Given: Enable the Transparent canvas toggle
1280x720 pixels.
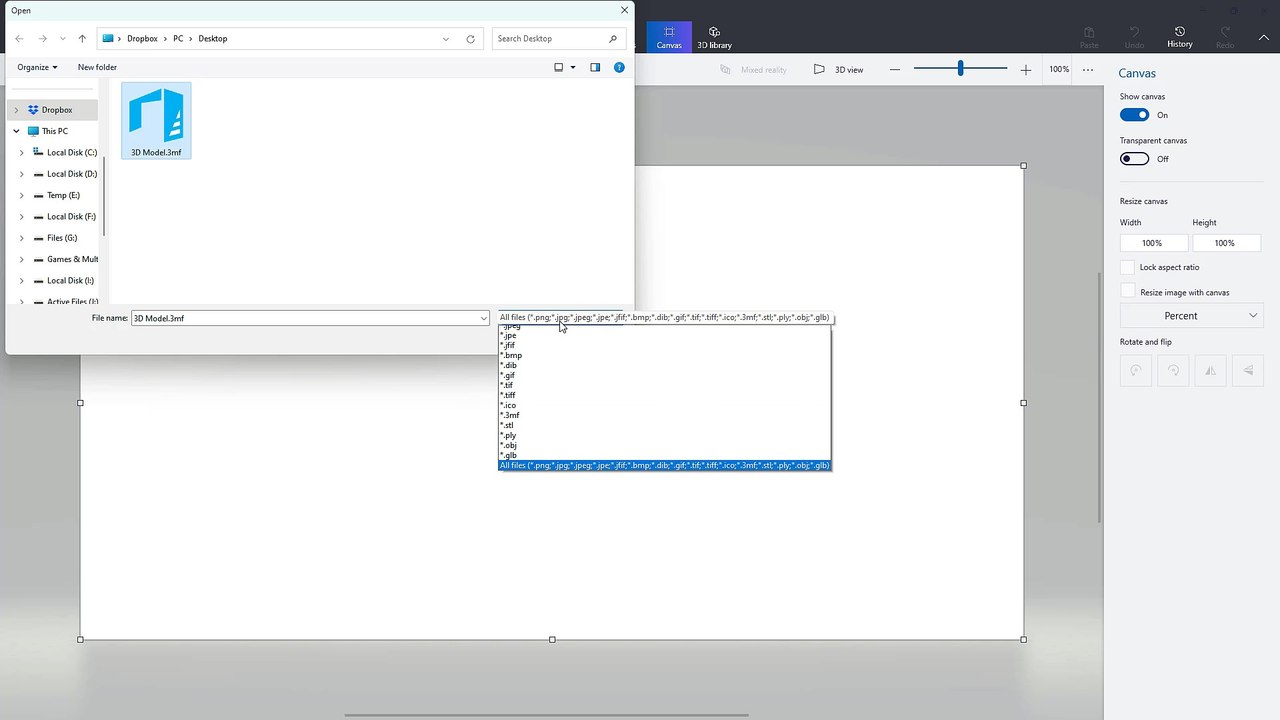Looking at the screenshot, I should click(1135, 159).
